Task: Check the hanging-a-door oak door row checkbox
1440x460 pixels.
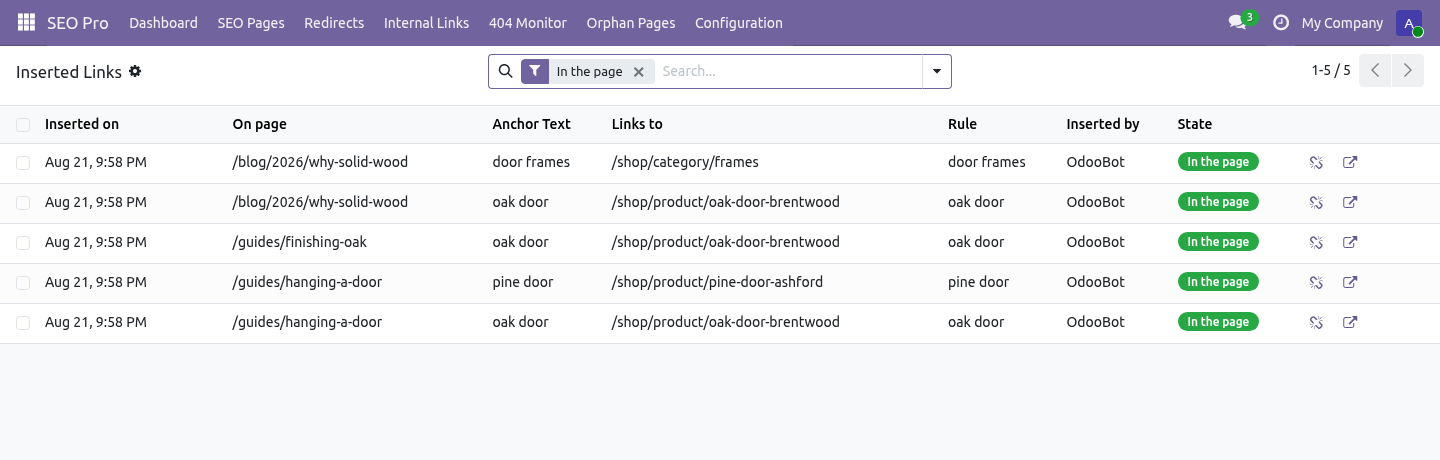Action: [23, 322]
